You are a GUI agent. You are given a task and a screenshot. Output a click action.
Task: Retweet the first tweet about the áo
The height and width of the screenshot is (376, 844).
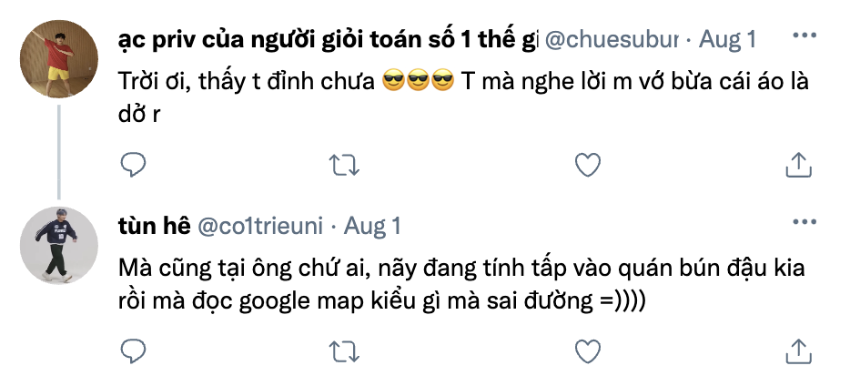(x=344, y=165)
